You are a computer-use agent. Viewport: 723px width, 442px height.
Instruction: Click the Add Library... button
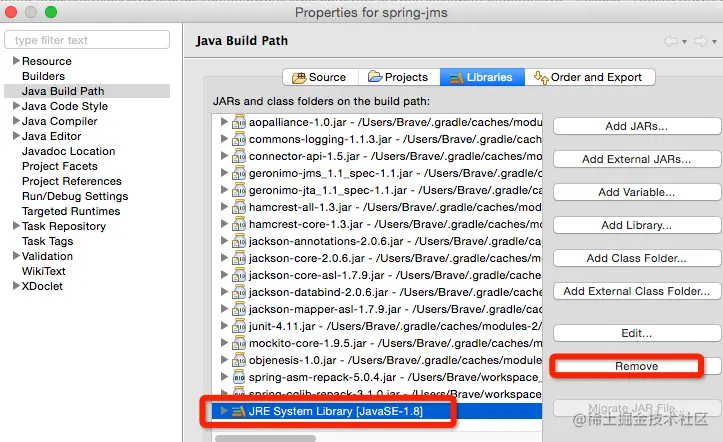click(x=637, y=225)
